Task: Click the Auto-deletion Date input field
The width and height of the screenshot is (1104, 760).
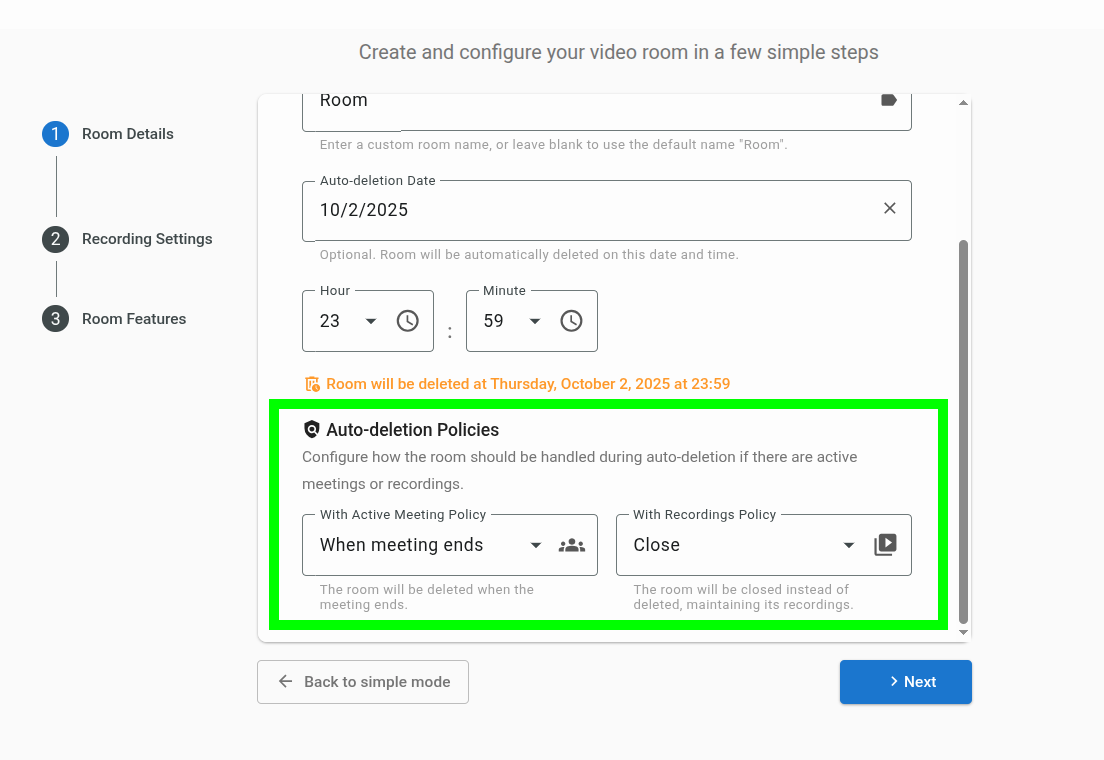Action: click(590, 210)
